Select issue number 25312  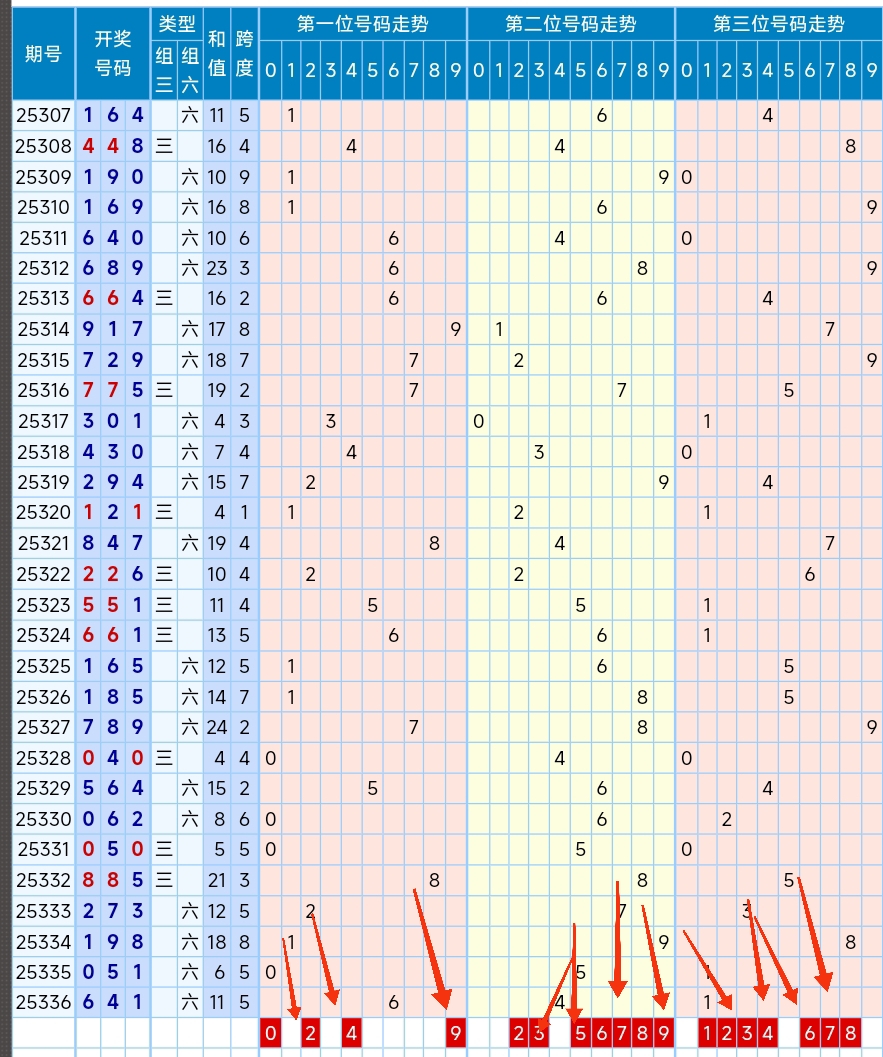tap(44, 268)
